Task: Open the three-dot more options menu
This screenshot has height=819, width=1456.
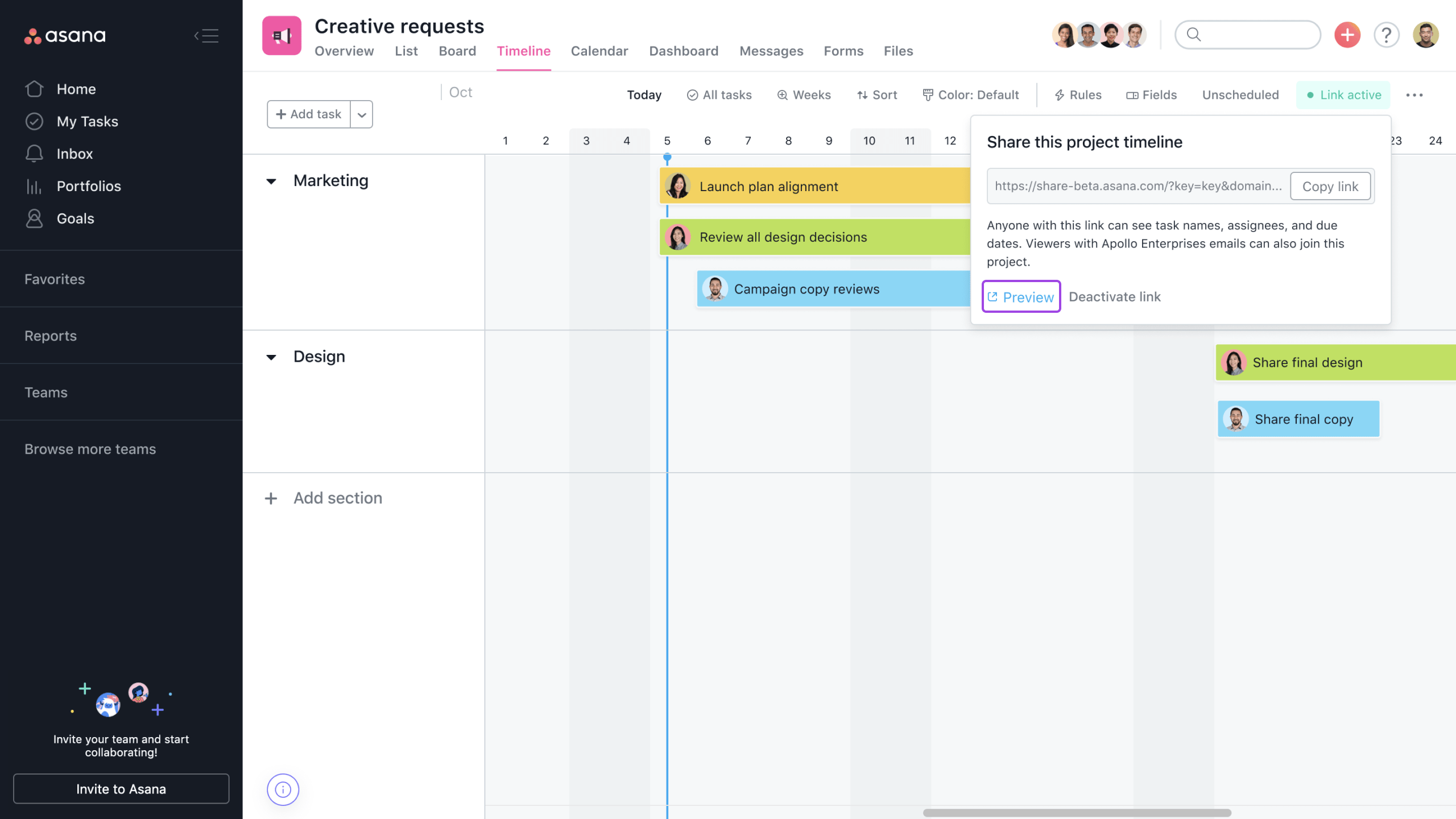Action: [1414, 95]
